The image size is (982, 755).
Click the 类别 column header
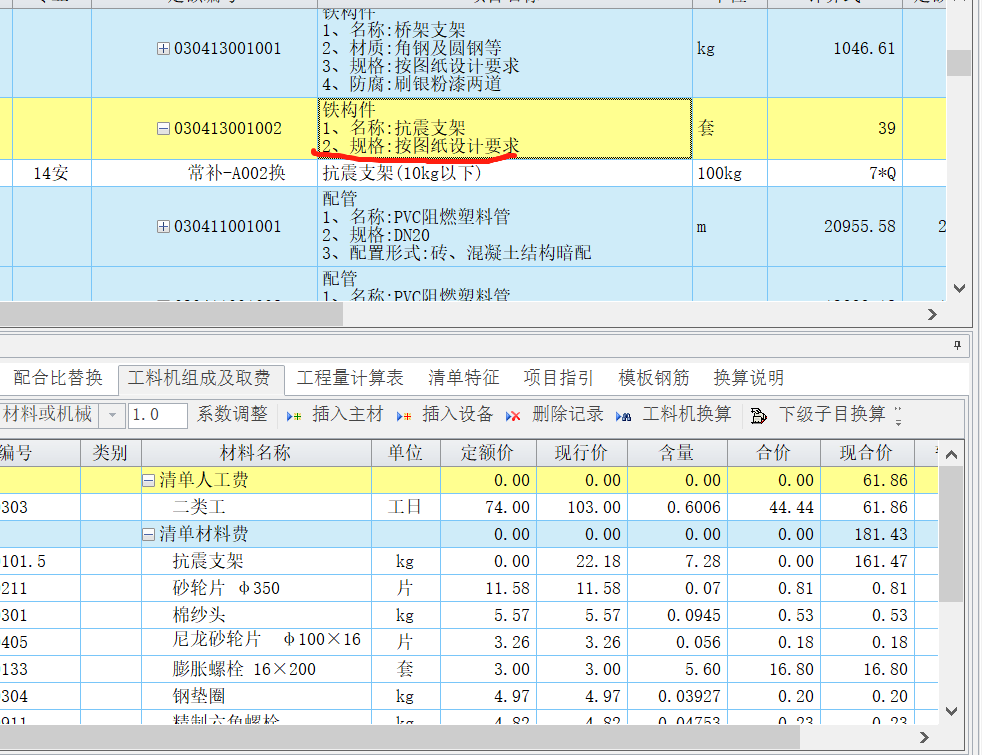tap(110, 453)
